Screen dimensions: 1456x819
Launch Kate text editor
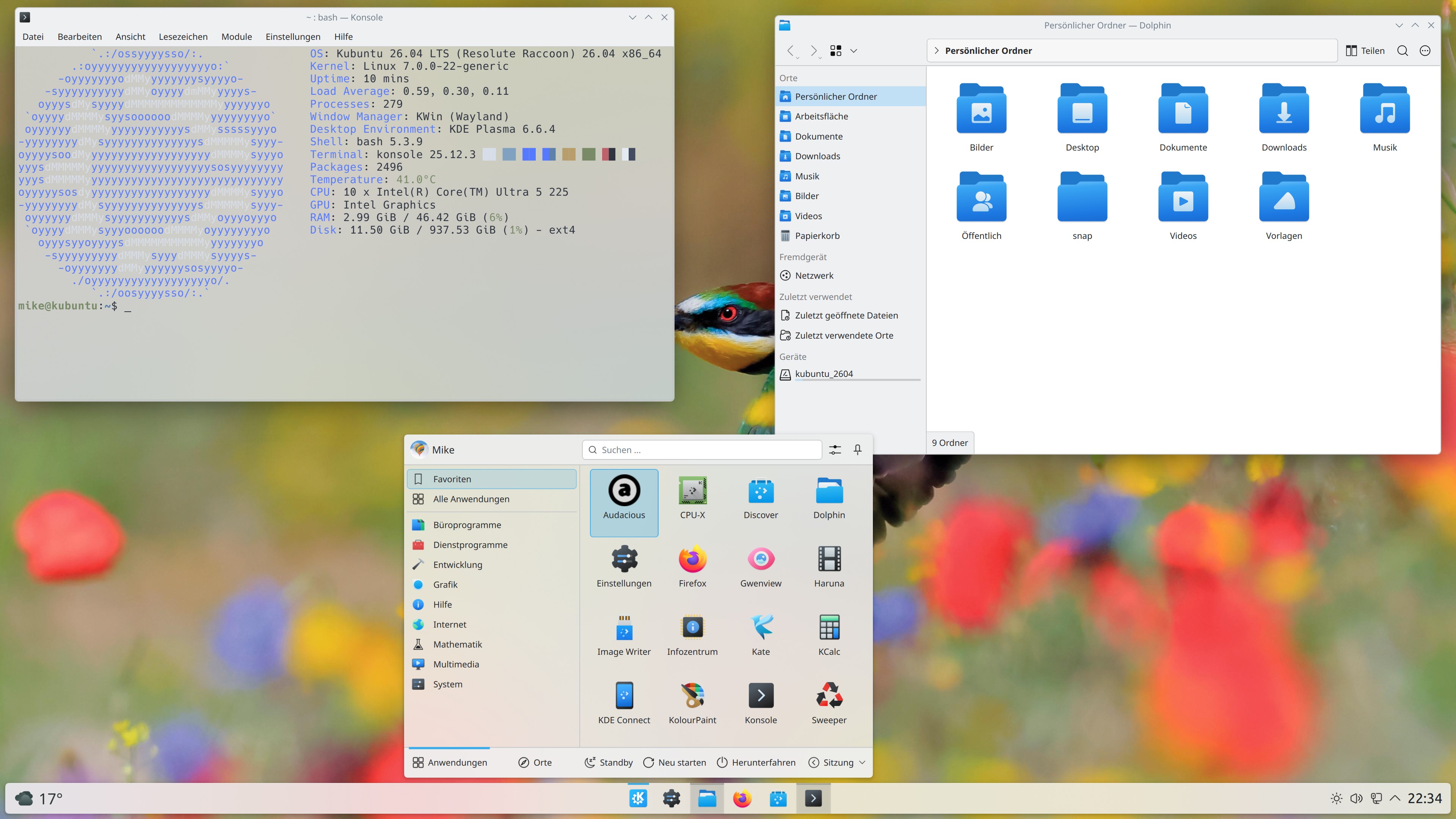coord(761,639)
